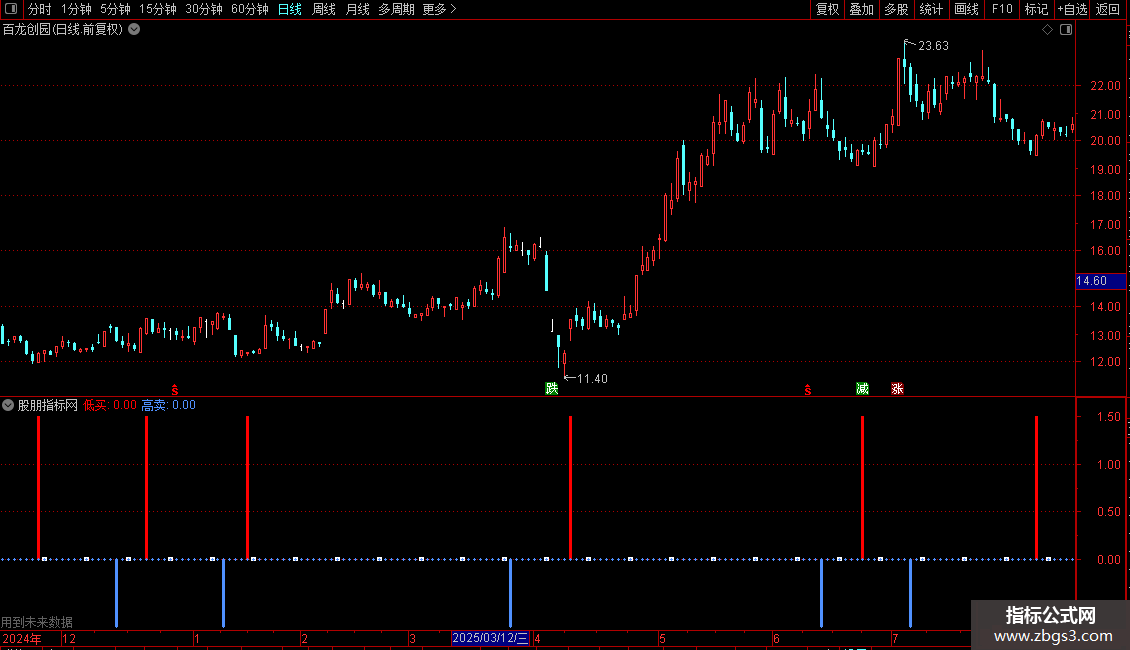Toggle the side panel icon in chart corner
The height and width of the screenshot is (650, 1130).
1066,30
